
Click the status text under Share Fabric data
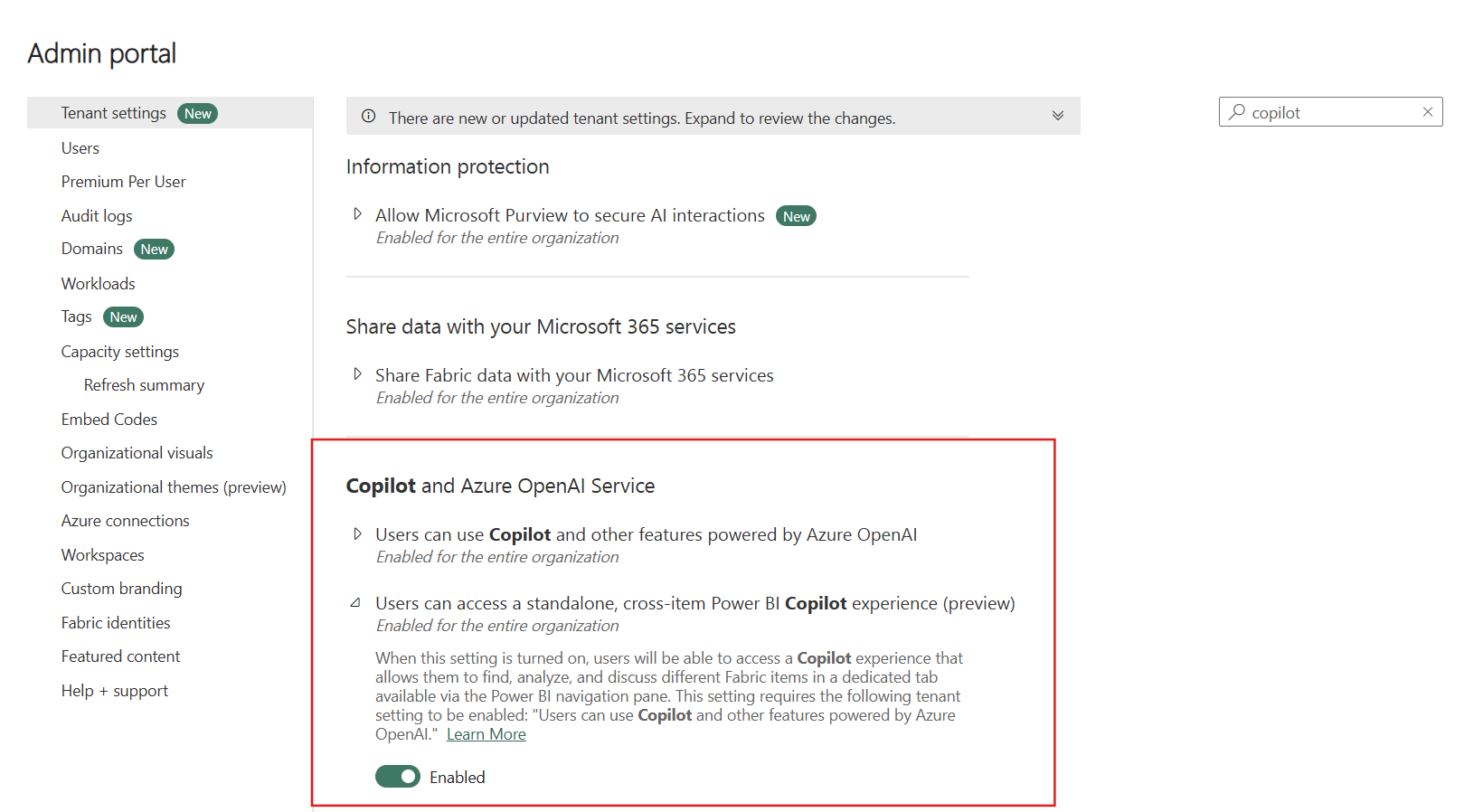tap(497, 398)
